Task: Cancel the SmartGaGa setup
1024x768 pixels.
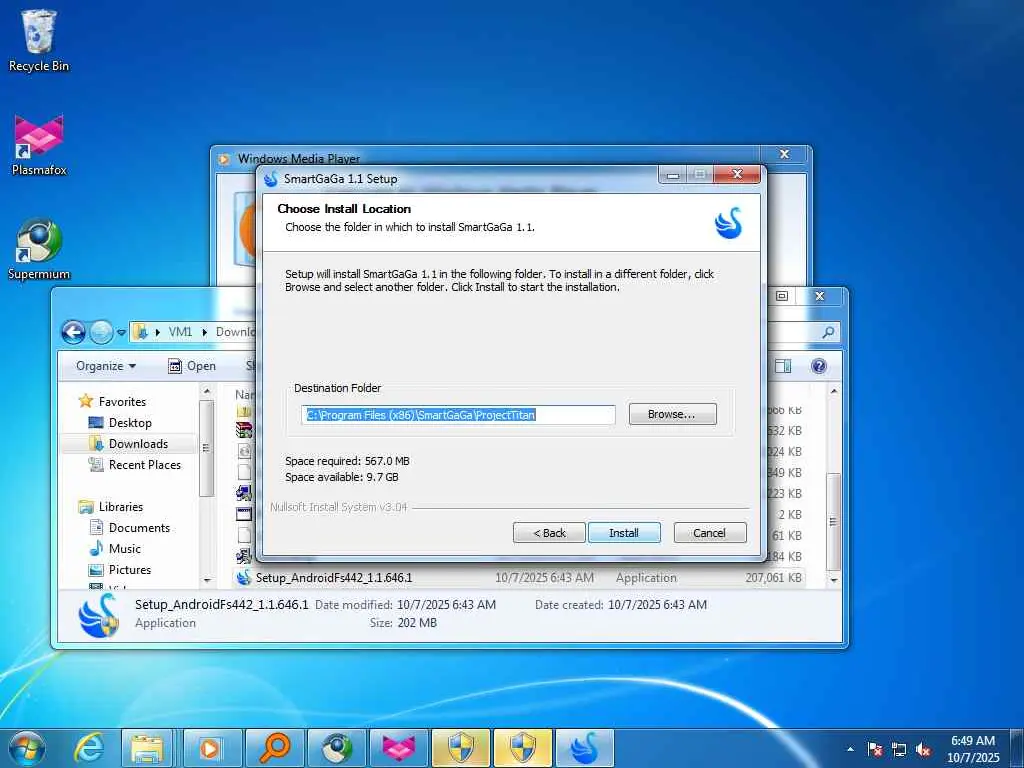Action: 709,533
